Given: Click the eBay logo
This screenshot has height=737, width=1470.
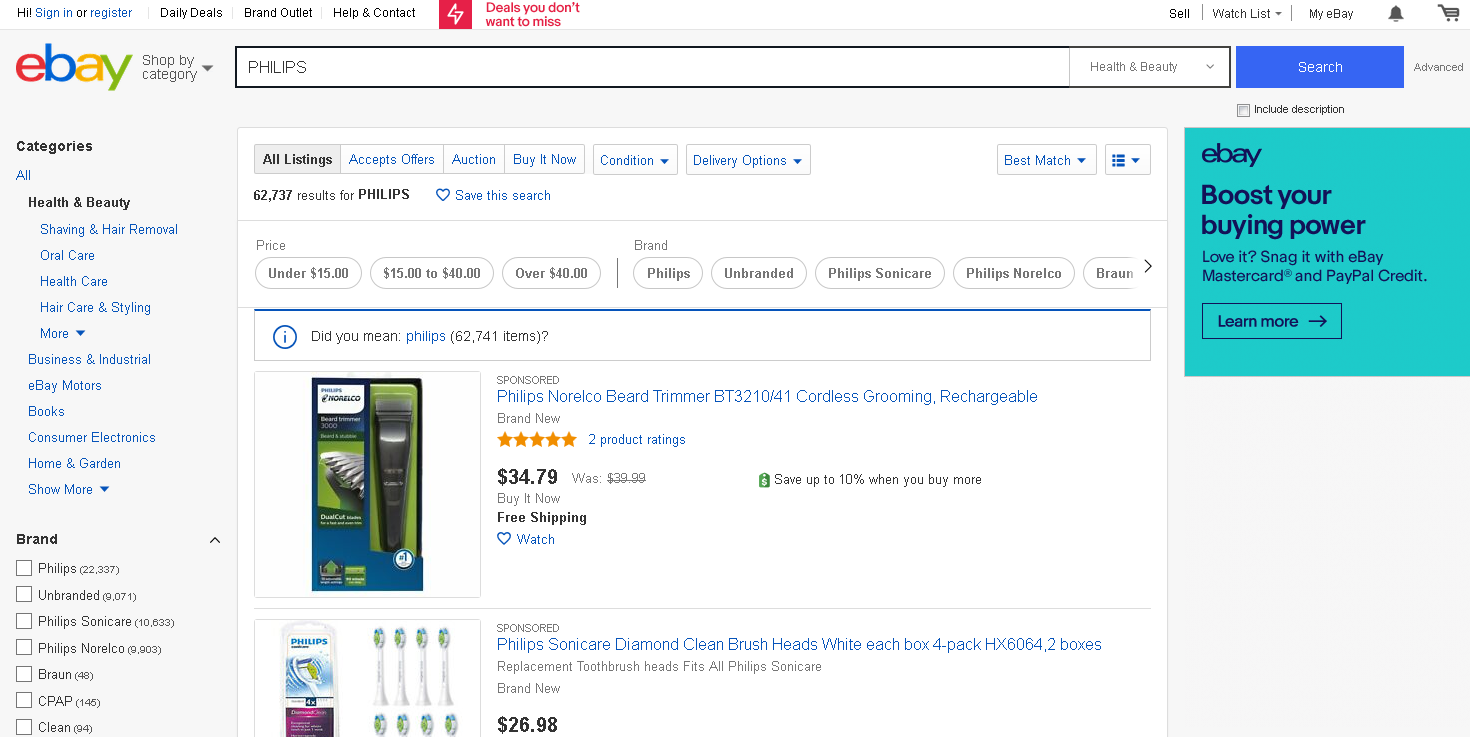Looking at the screenshot, I should coord(74,67).
